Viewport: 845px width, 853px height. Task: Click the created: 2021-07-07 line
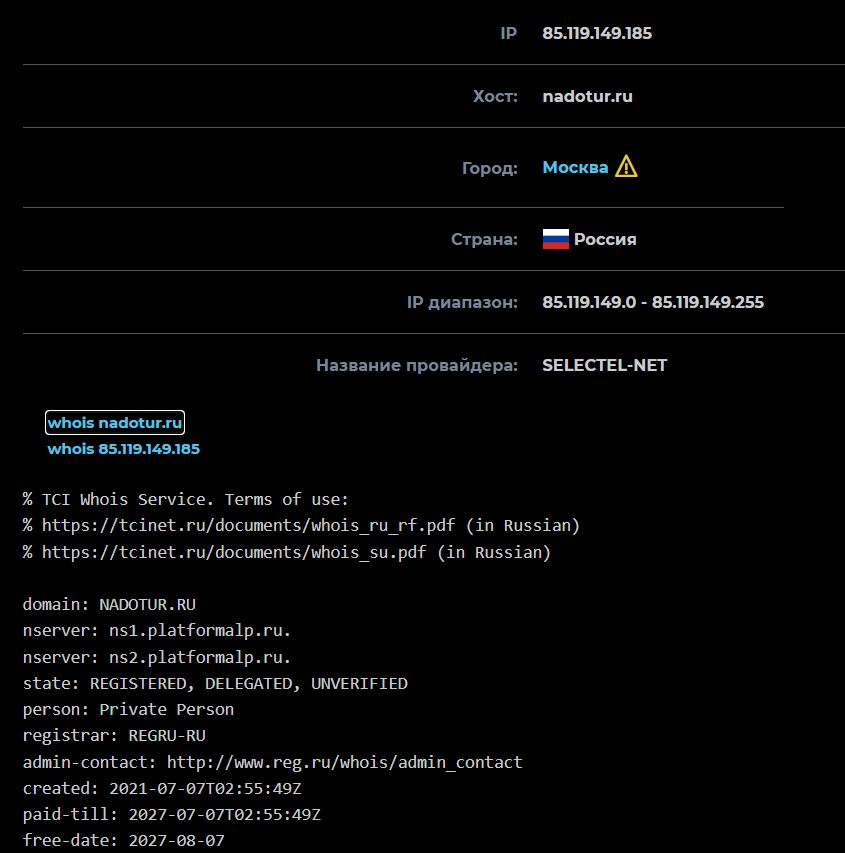(x=162, y=788)
